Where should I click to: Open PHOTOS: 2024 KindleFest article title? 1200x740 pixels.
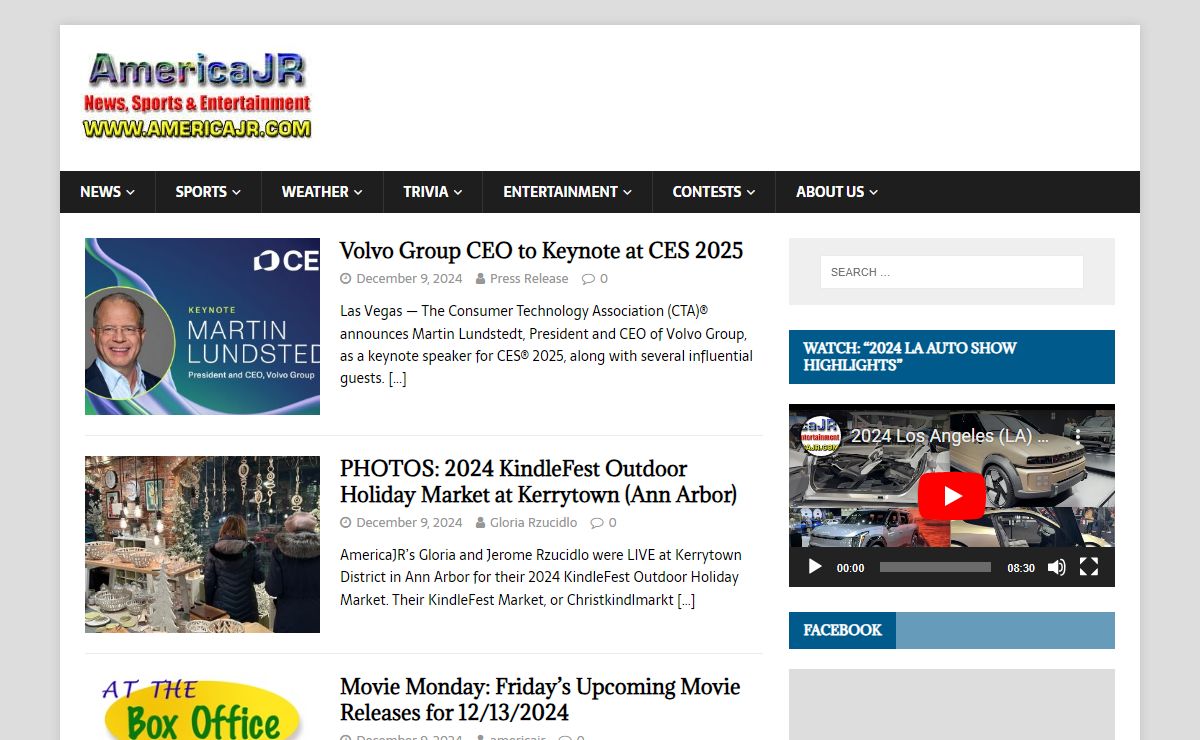[x=538, y=481]
